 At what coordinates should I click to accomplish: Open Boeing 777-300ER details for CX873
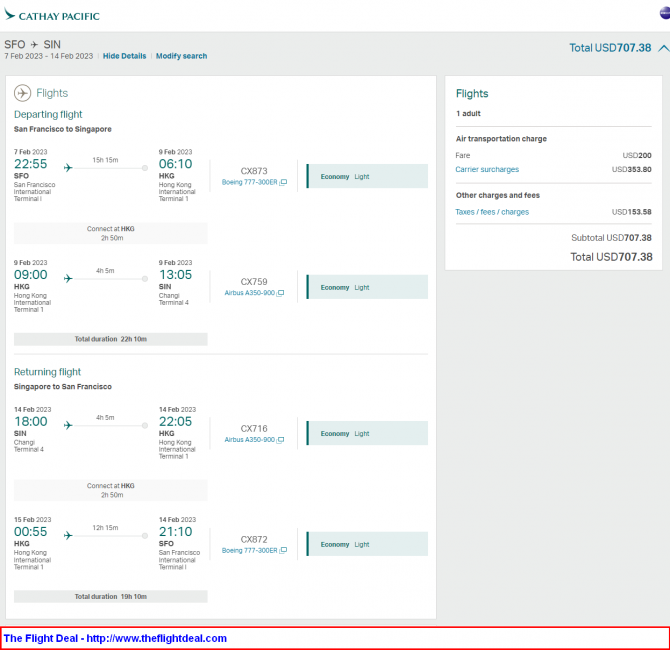(250, 182)
